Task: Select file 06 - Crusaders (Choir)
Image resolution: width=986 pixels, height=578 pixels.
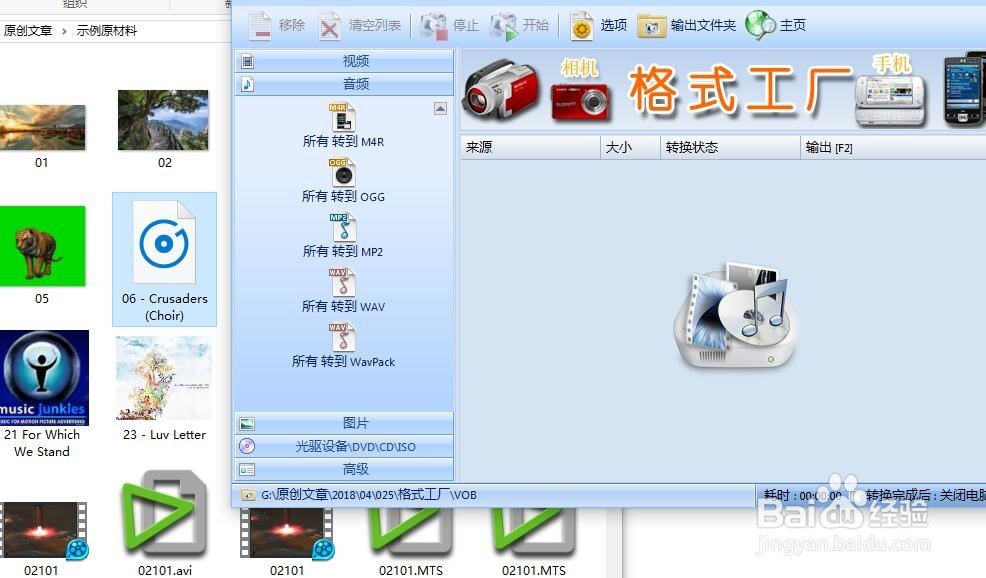Action: (x=164, y=259)
